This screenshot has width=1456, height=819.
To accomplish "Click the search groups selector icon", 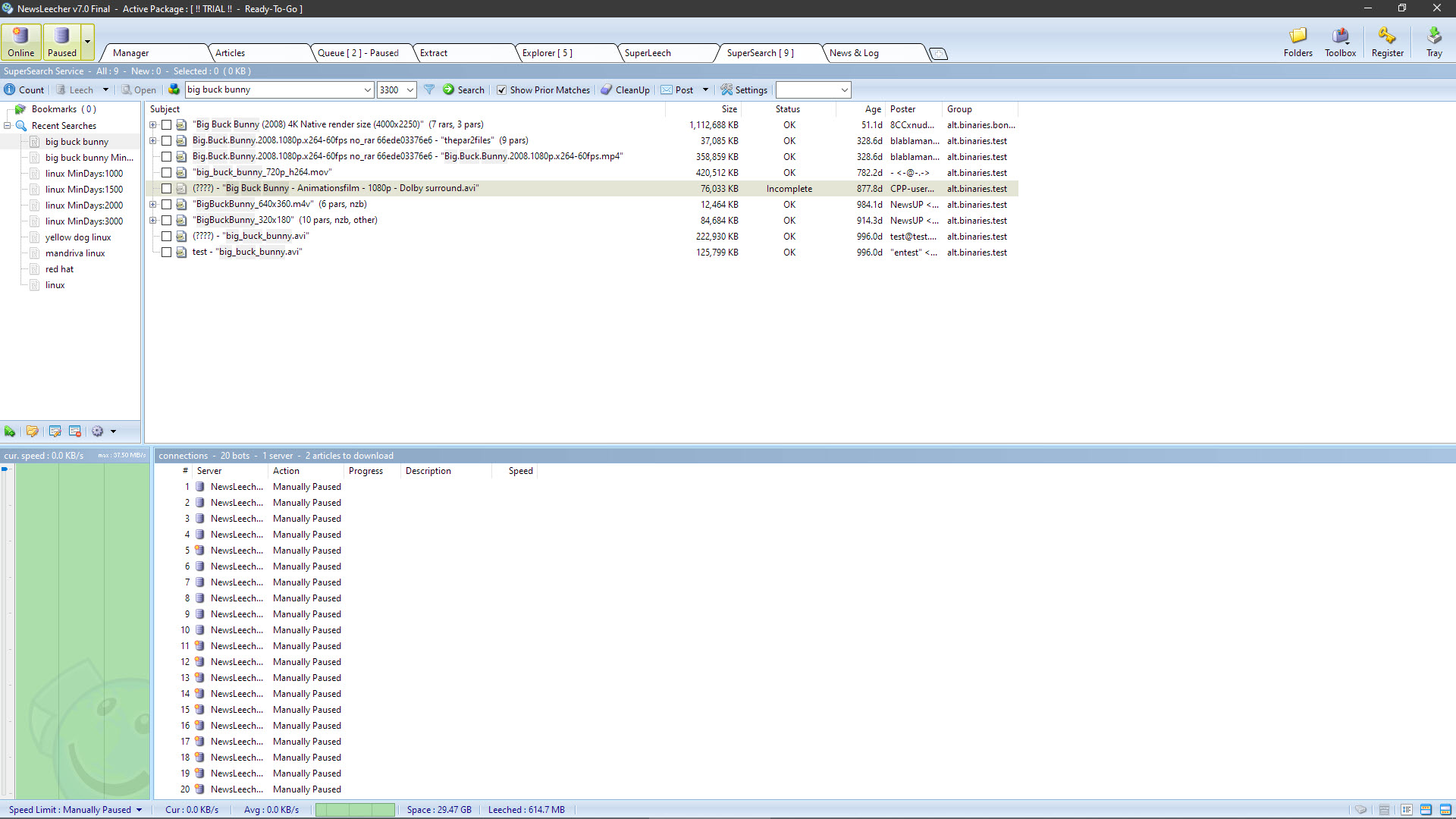I will (174, 89).
